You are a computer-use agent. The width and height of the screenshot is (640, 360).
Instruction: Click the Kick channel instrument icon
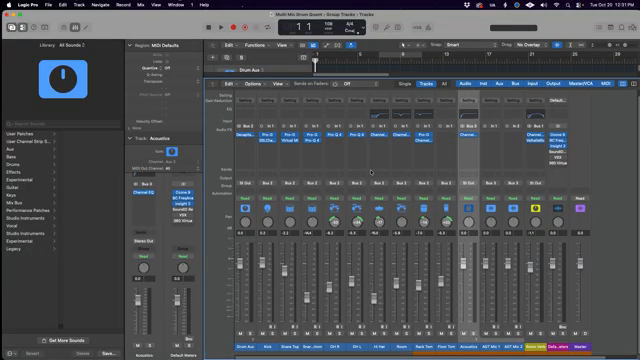pos(267,209)
